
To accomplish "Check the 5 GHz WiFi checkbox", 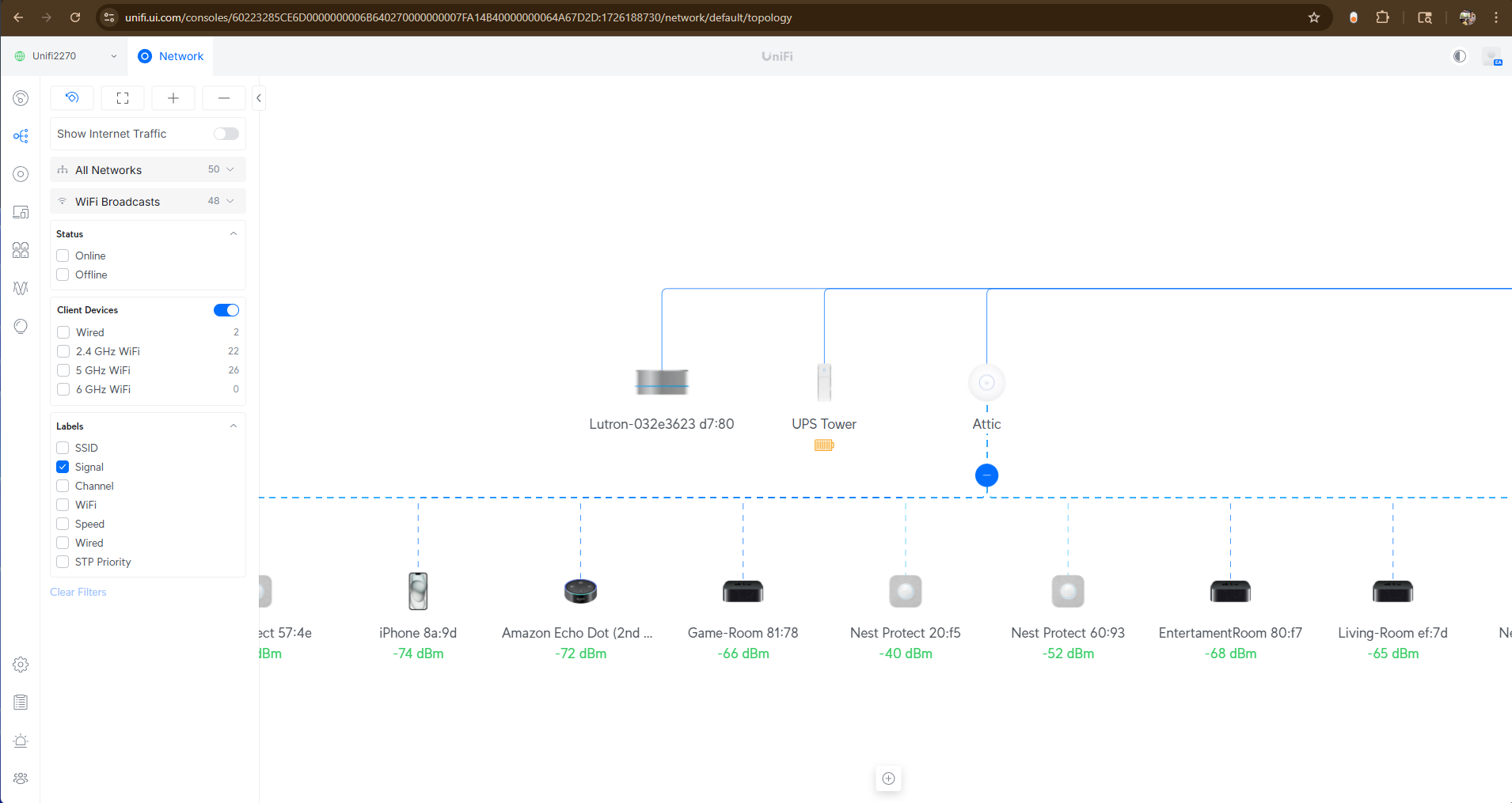I will pyautogui.click(x=63, y=370).
